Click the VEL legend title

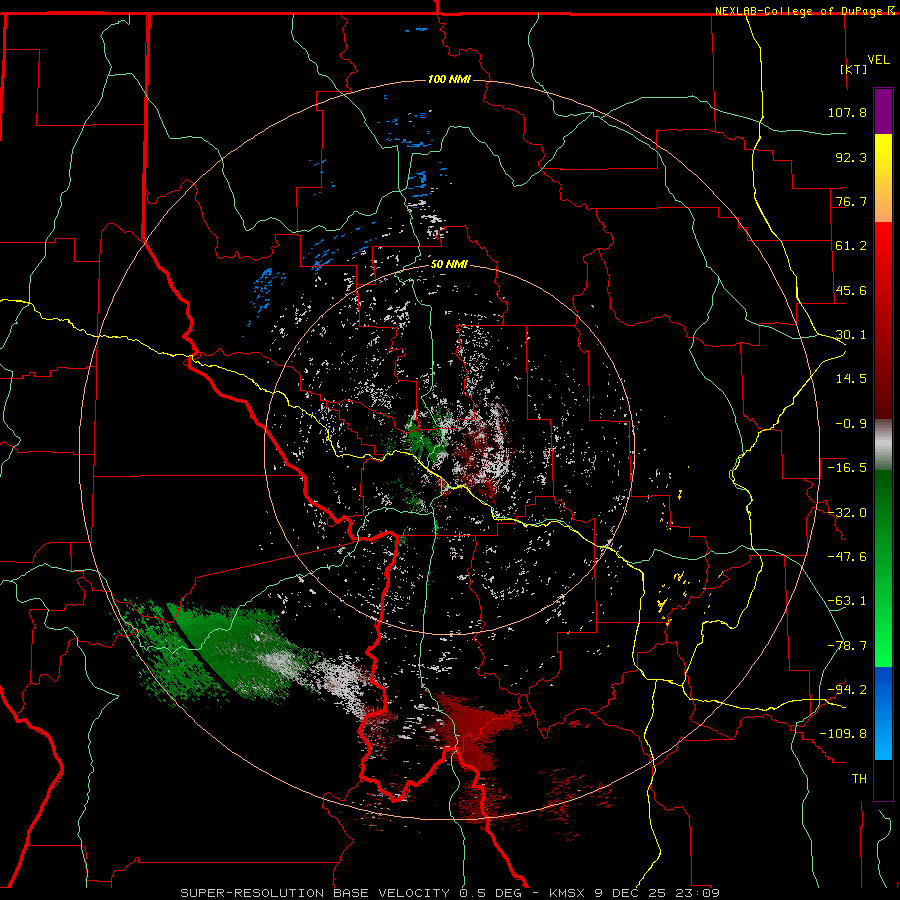(x=878, y=60)
